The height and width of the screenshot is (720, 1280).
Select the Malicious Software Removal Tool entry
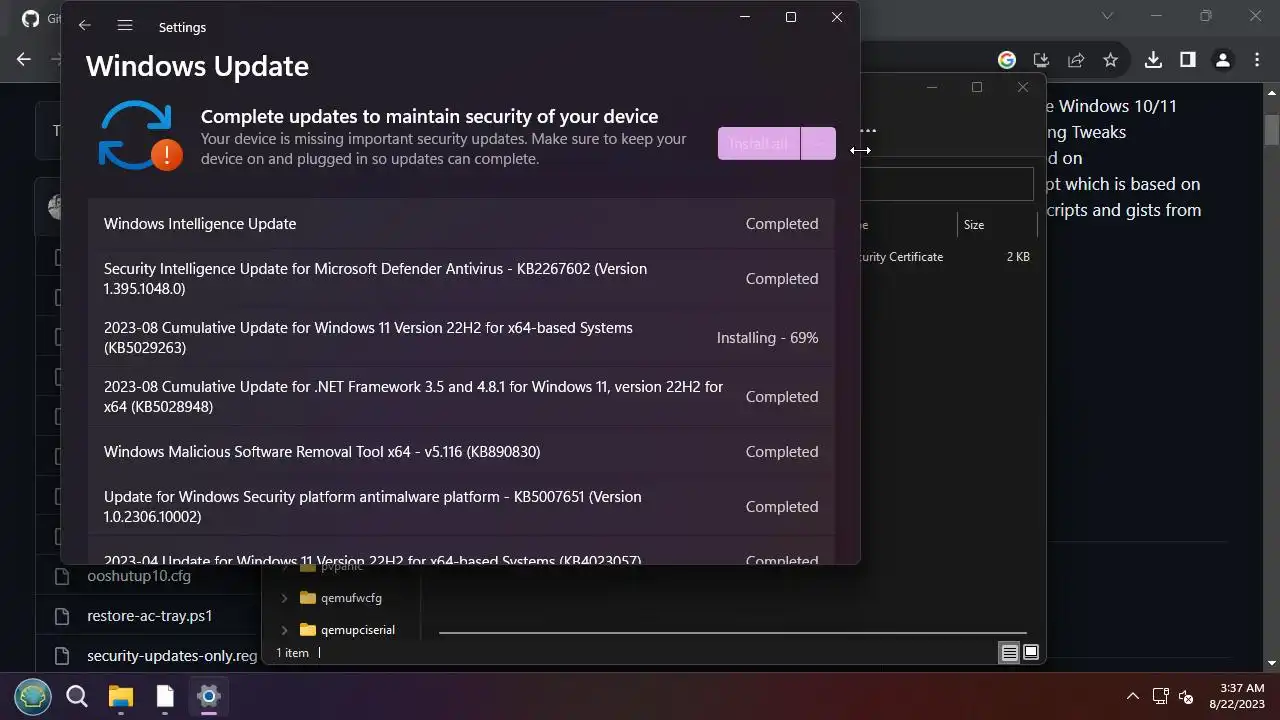click(x=461, y=452)
